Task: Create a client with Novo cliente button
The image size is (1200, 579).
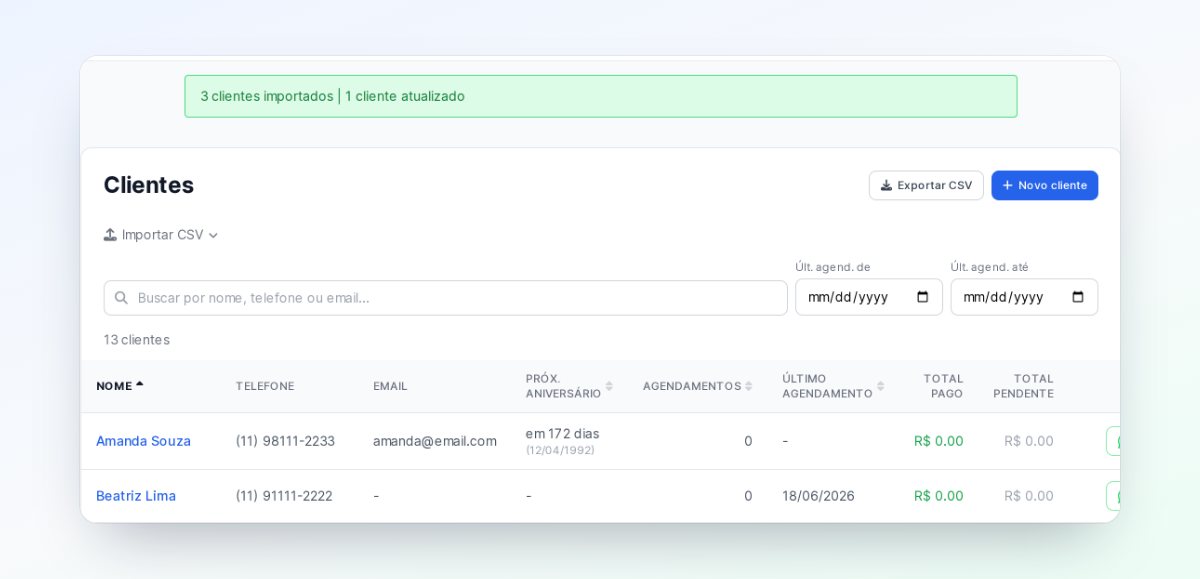Action: click(1044, 185)
